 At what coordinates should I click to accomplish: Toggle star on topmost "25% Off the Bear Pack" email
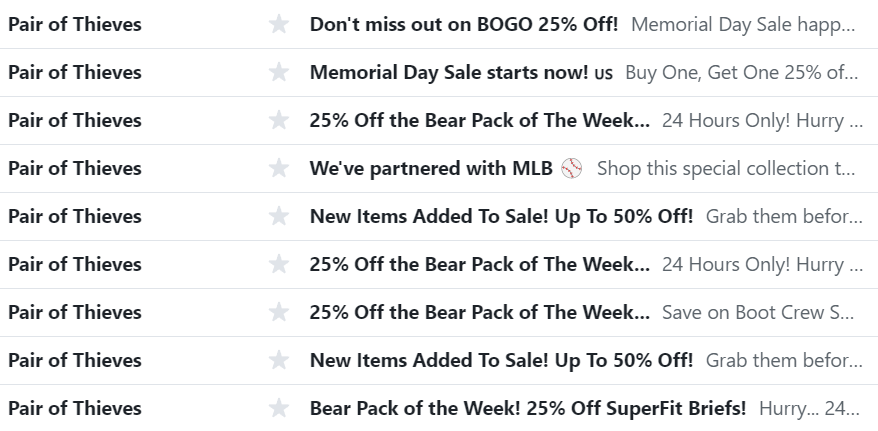(x=279, y=120)
